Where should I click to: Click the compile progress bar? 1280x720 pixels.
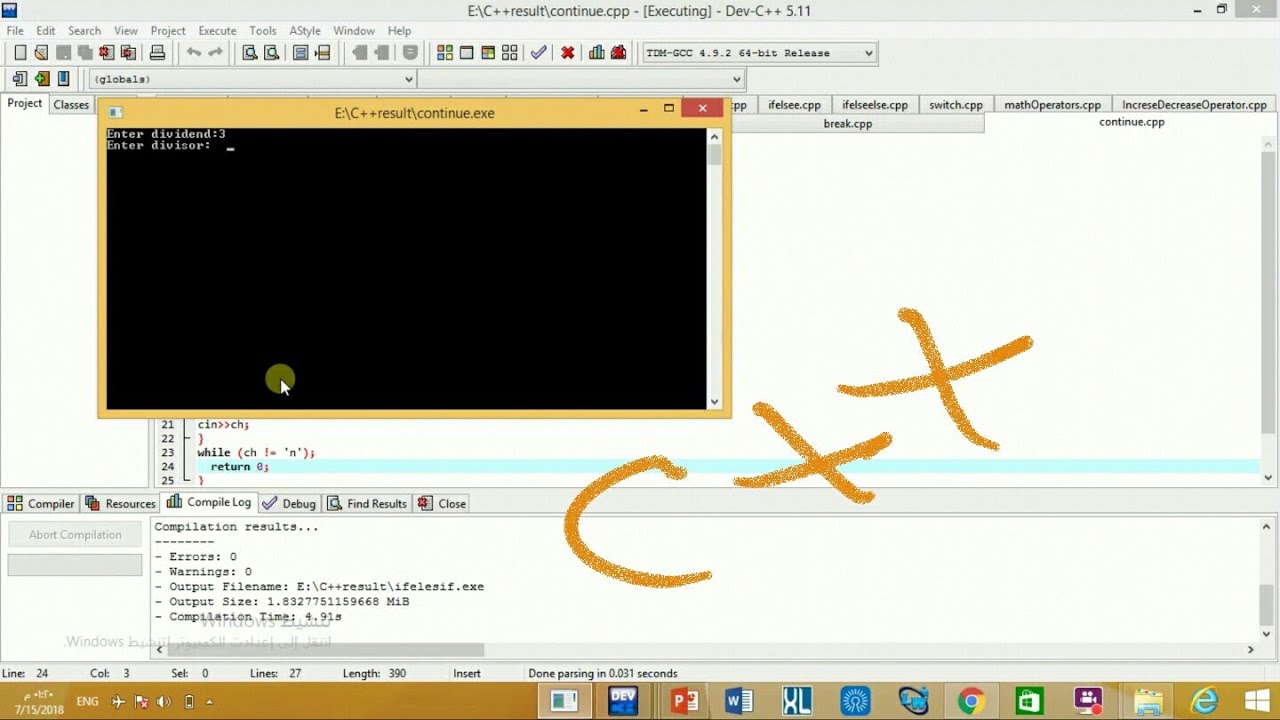(75, 565)
